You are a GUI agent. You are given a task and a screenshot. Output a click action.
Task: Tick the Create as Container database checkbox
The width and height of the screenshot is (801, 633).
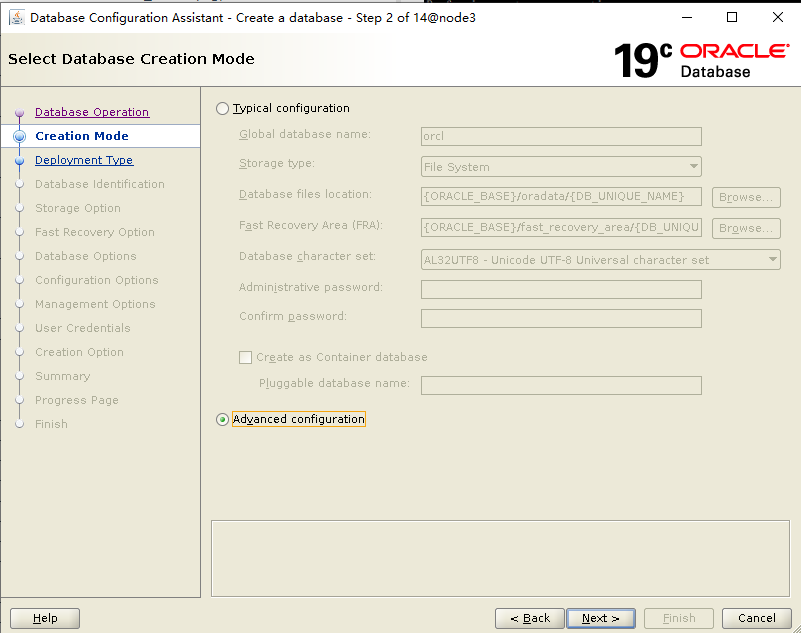(x=245, y=357)
